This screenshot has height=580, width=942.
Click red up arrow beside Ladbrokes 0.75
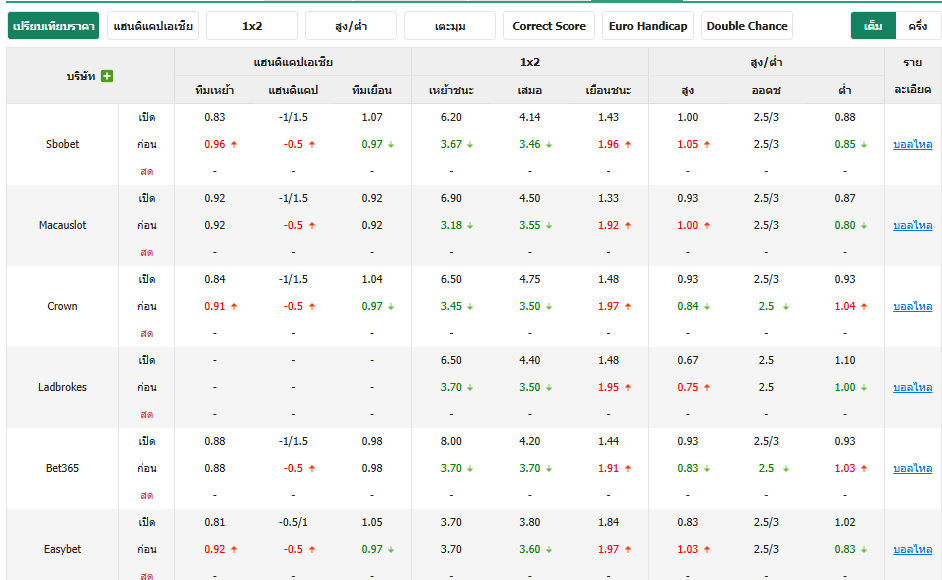(707, 388)
